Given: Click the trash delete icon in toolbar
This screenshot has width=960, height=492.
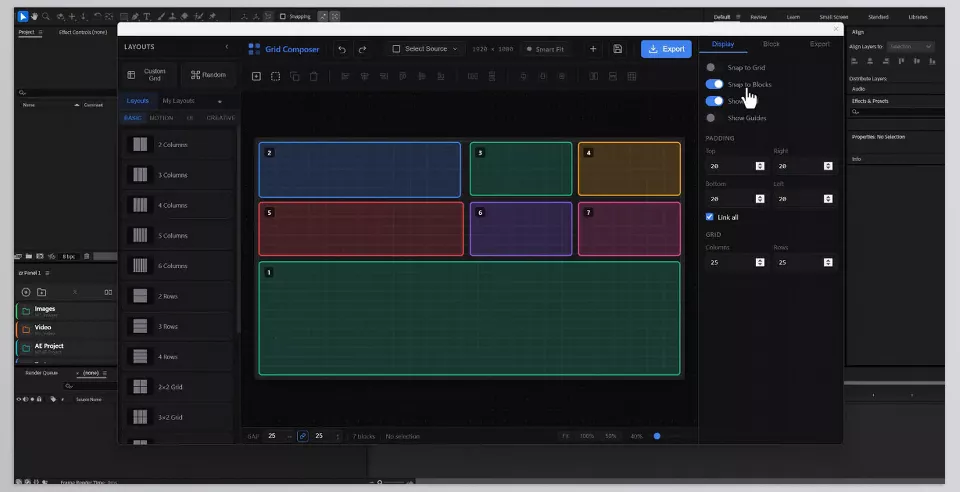Looking at the screenshot, I should [313, 76].
